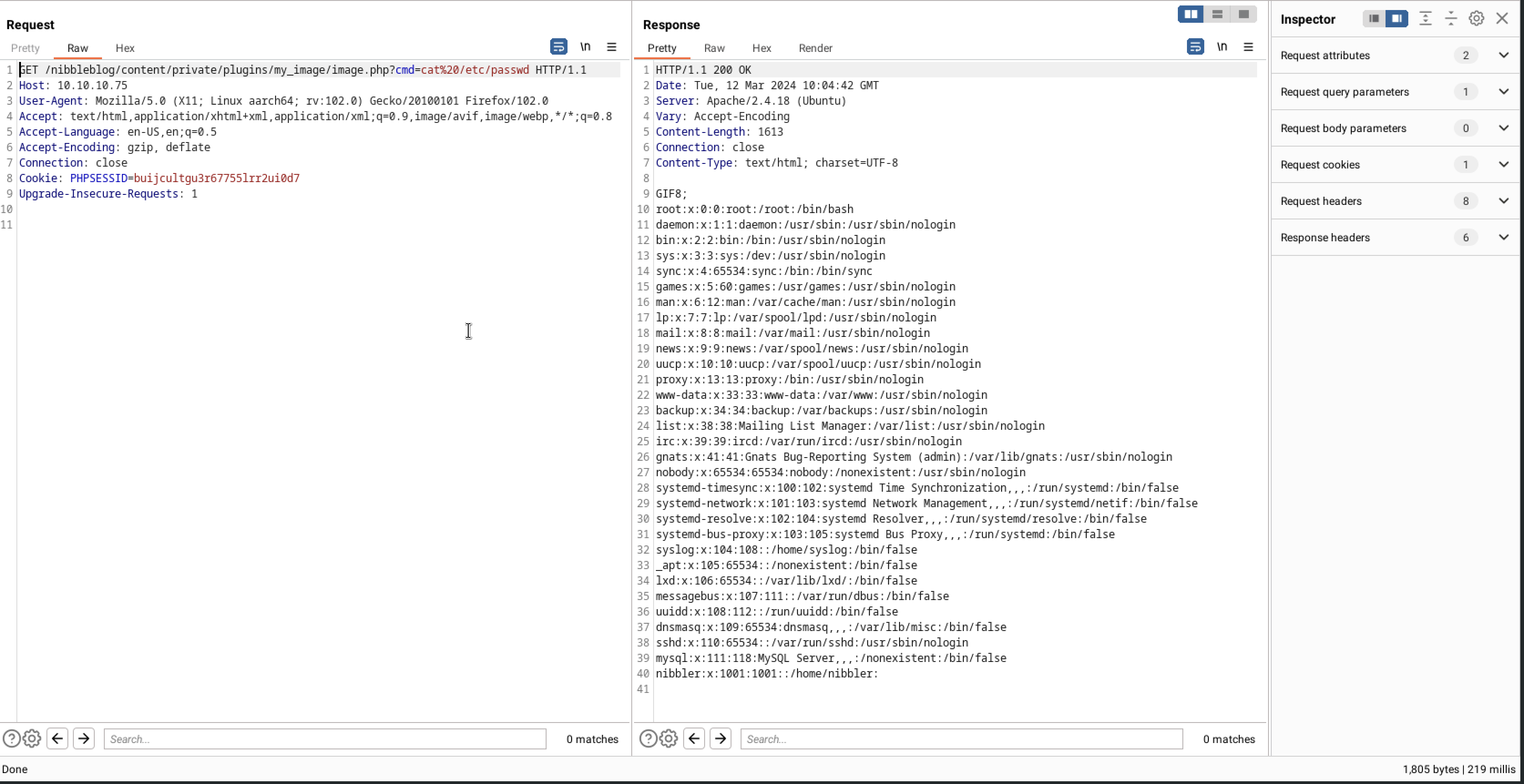Go to previous Response search match
The height and width of the screenshot is (784, 1524).
pyautogui.click(x=694, y=738)
